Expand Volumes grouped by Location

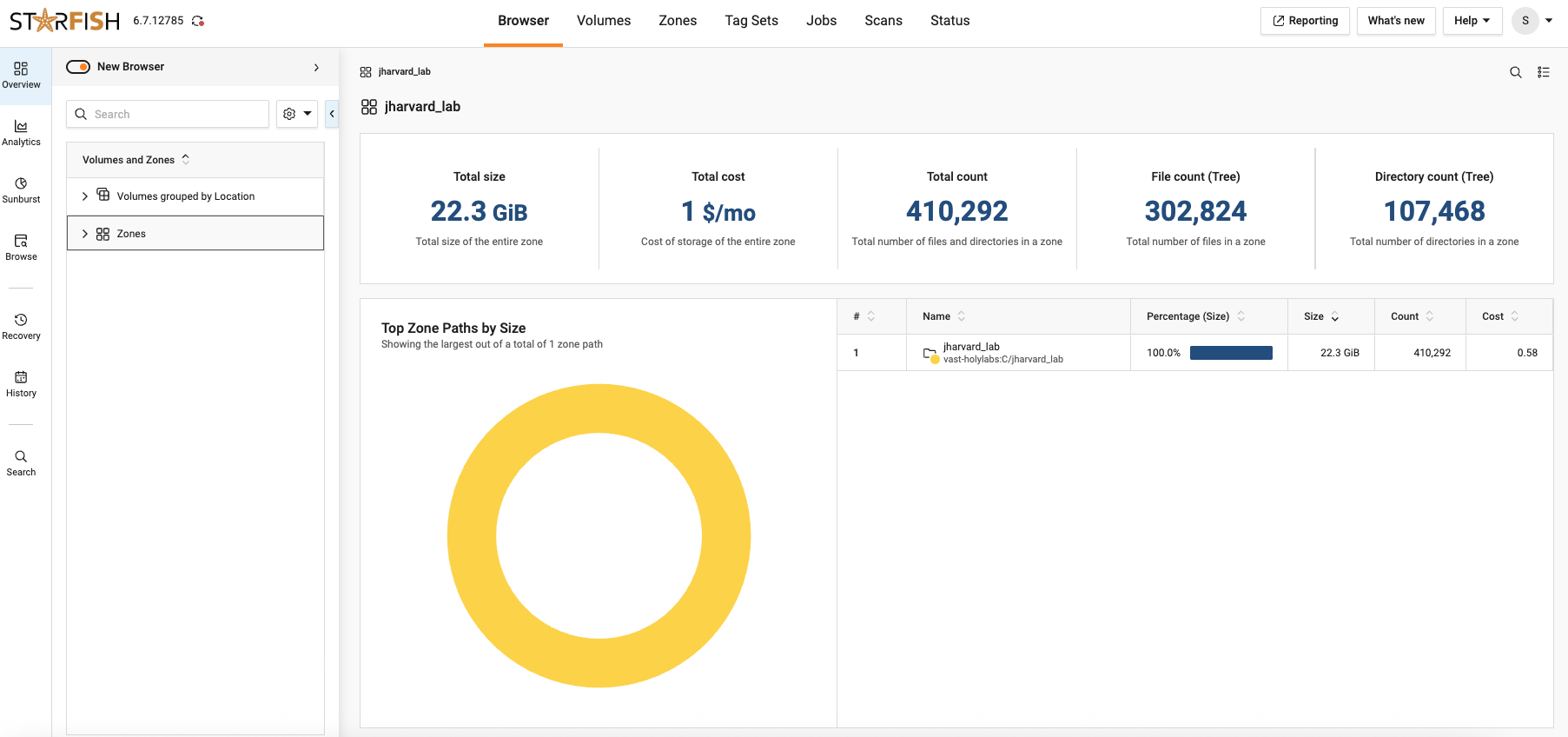(x=84, y=196)
